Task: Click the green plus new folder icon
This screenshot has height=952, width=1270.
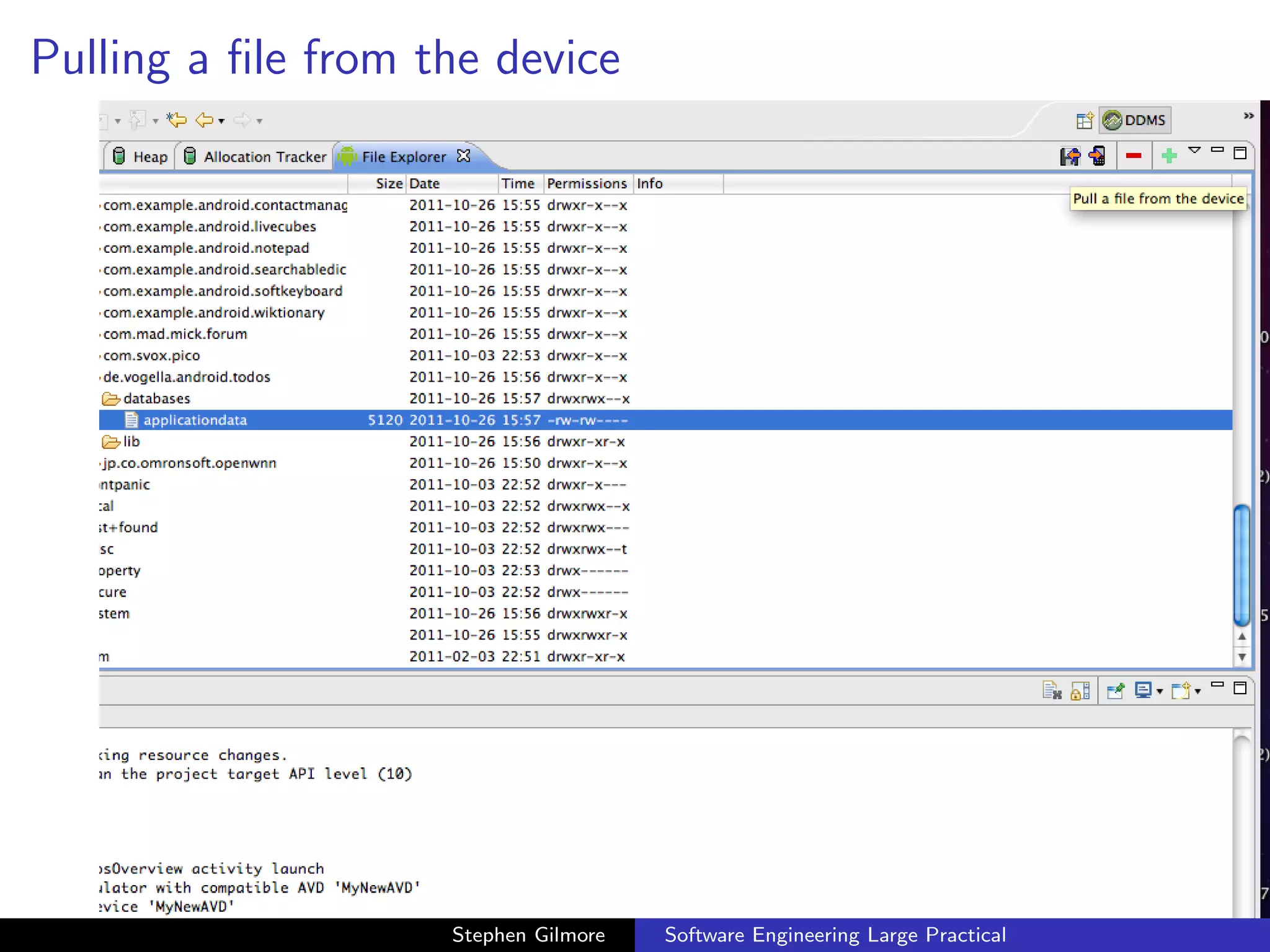Action: point(1169,156)
